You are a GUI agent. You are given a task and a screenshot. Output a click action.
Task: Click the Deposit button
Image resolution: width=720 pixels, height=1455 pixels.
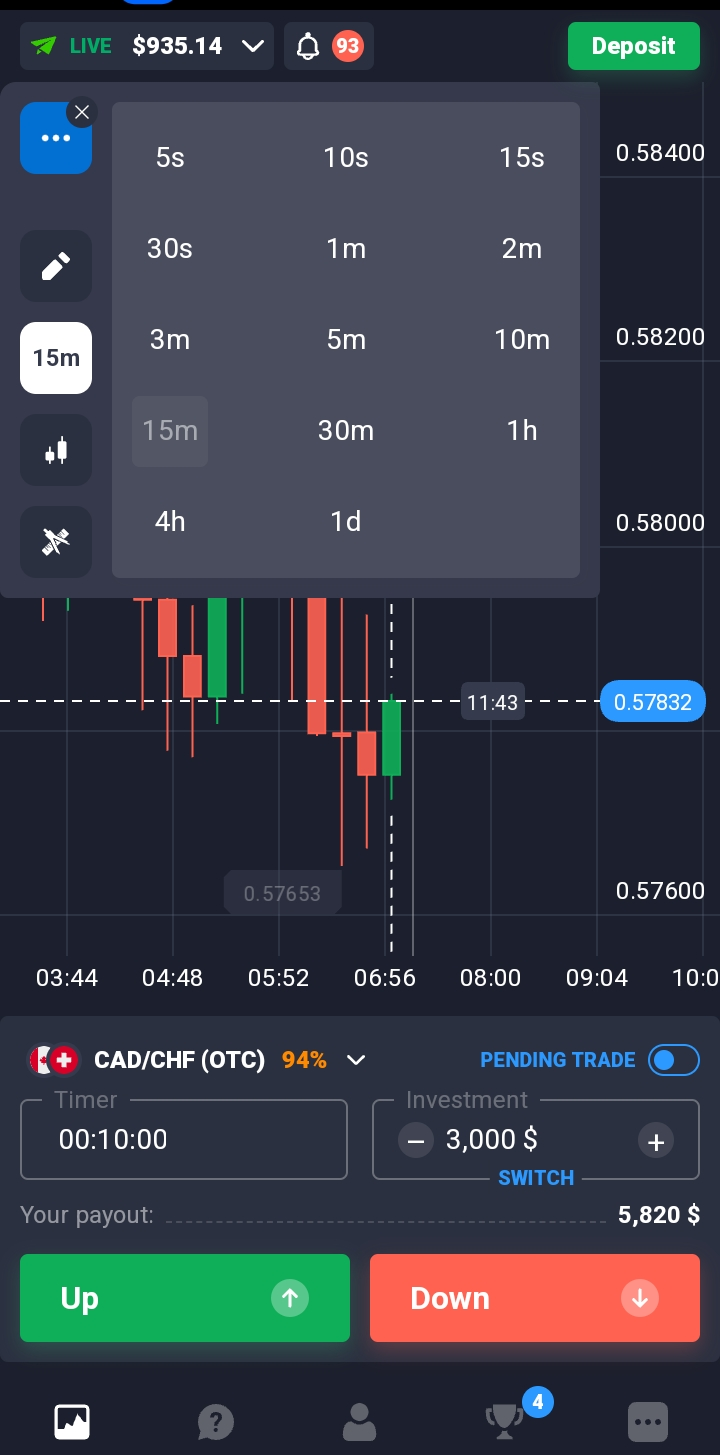point(633,46)
